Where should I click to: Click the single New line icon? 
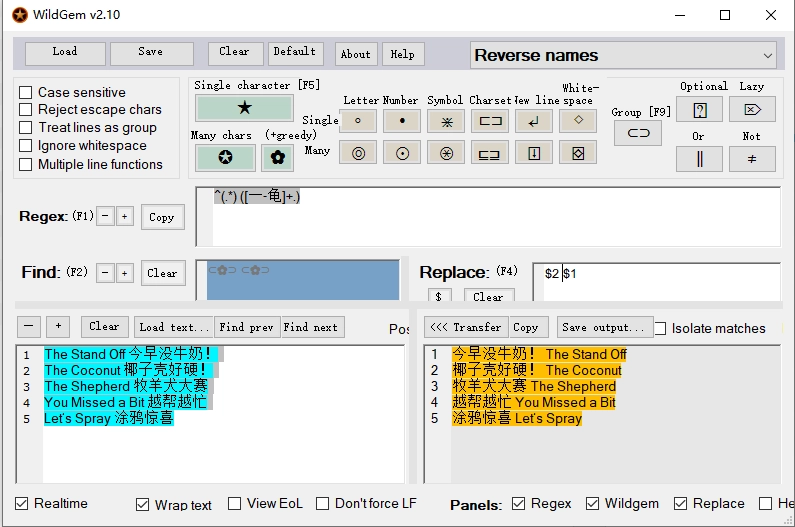(x=533, y=121)
